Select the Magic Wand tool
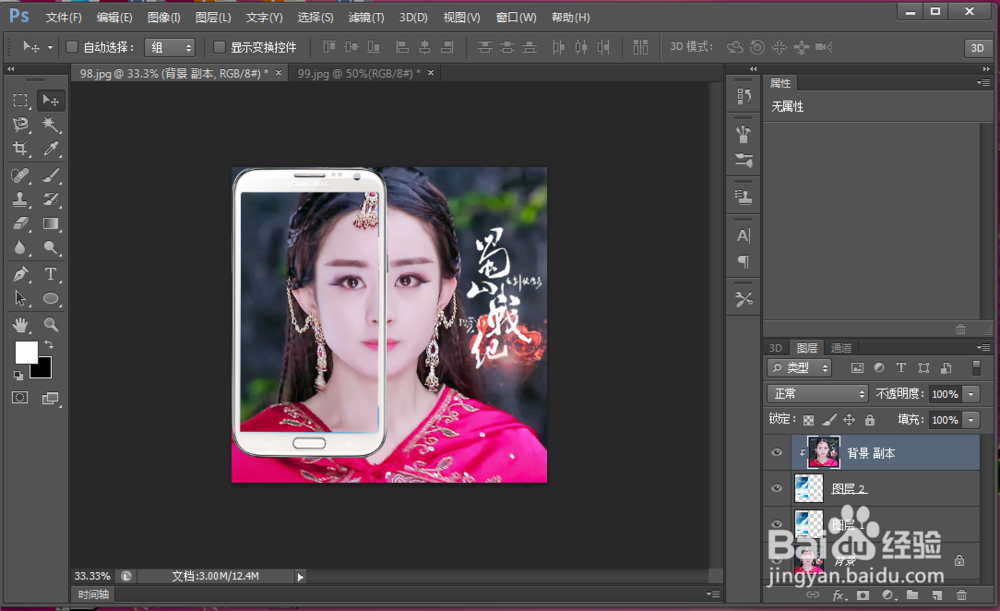The width and height of the screenshot is (1000, 611). (x=50, y=124)
